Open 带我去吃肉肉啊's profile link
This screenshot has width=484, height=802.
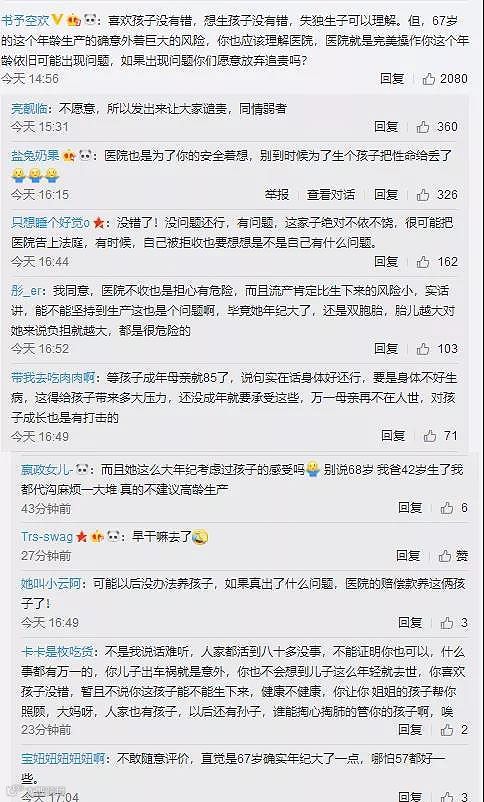click(53, 378)
